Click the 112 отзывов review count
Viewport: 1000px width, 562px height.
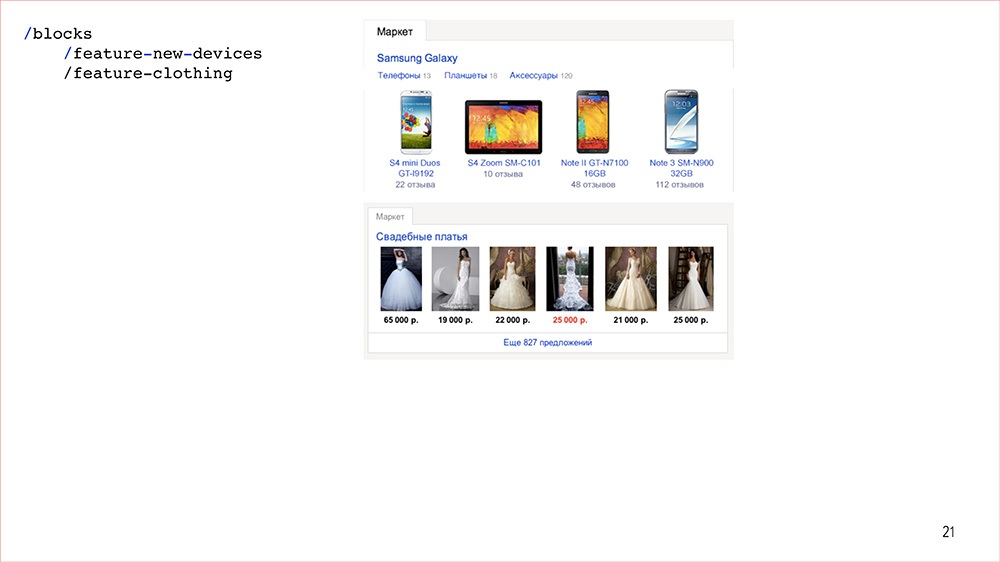tap(680, 184)
